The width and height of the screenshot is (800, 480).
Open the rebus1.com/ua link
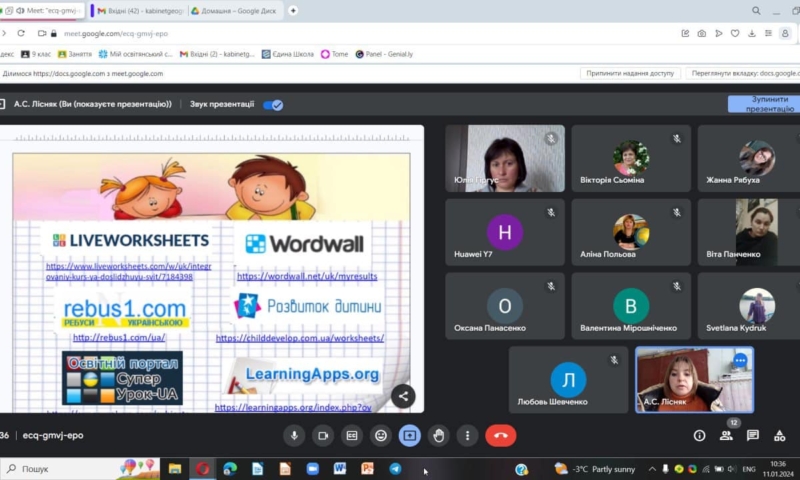[119, 337]
